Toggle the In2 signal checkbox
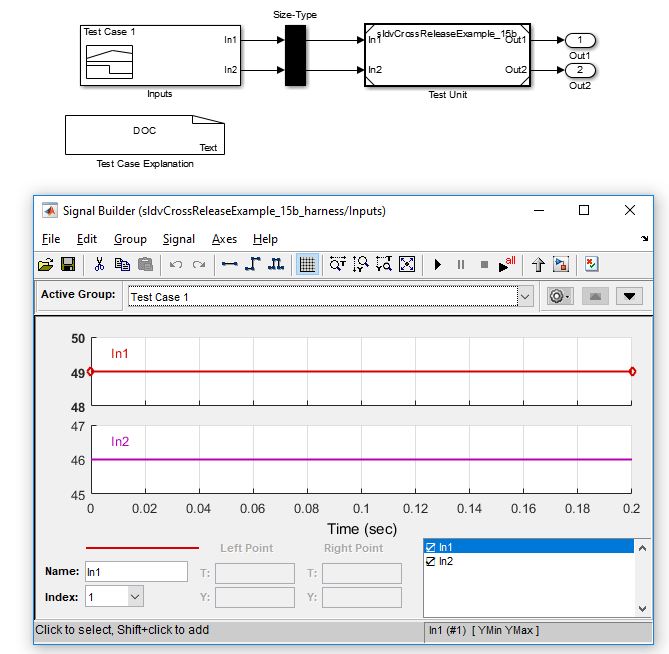Image resolution: width=669 pixels, height=654 pixels. (x=430, y=561)
